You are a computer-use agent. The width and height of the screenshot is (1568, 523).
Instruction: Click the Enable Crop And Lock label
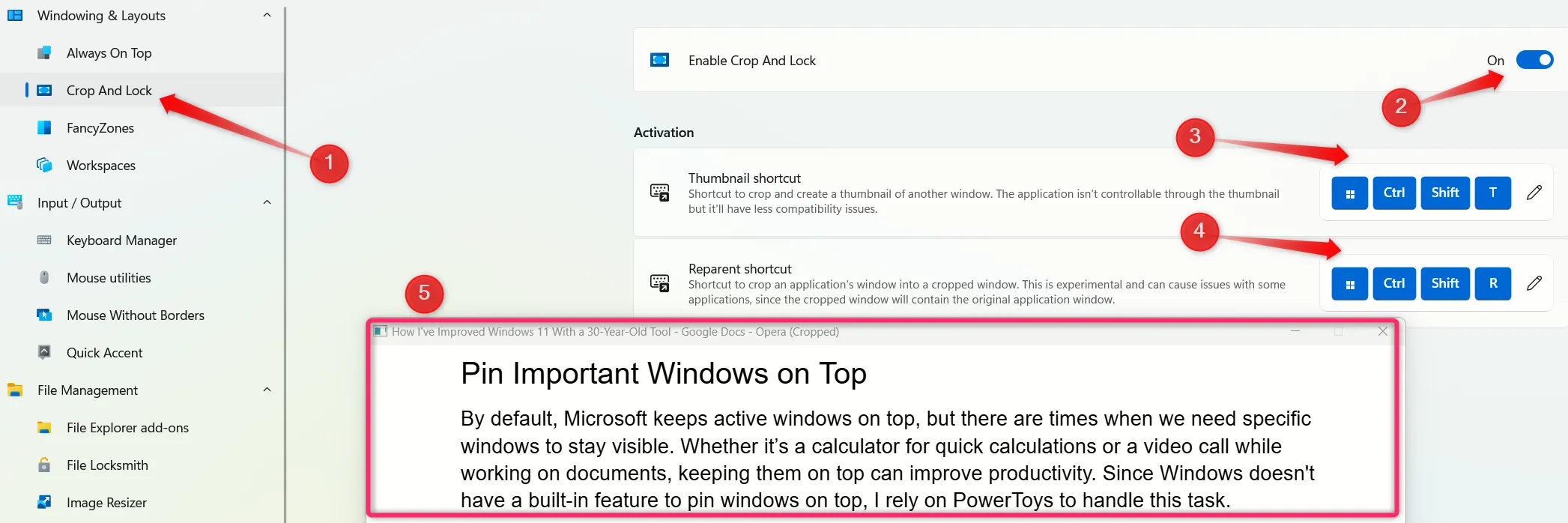752,61
